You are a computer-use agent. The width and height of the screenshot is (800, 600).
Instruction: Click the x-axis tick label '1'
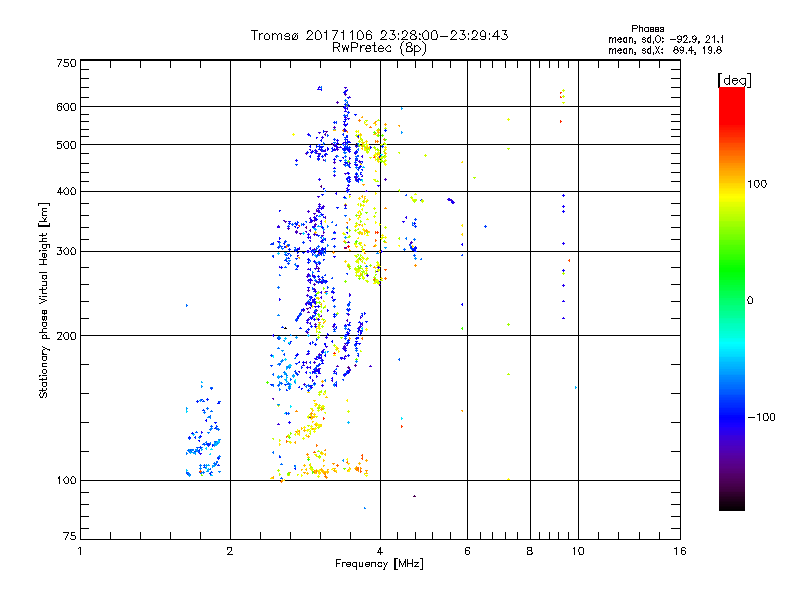click(80, 551)
